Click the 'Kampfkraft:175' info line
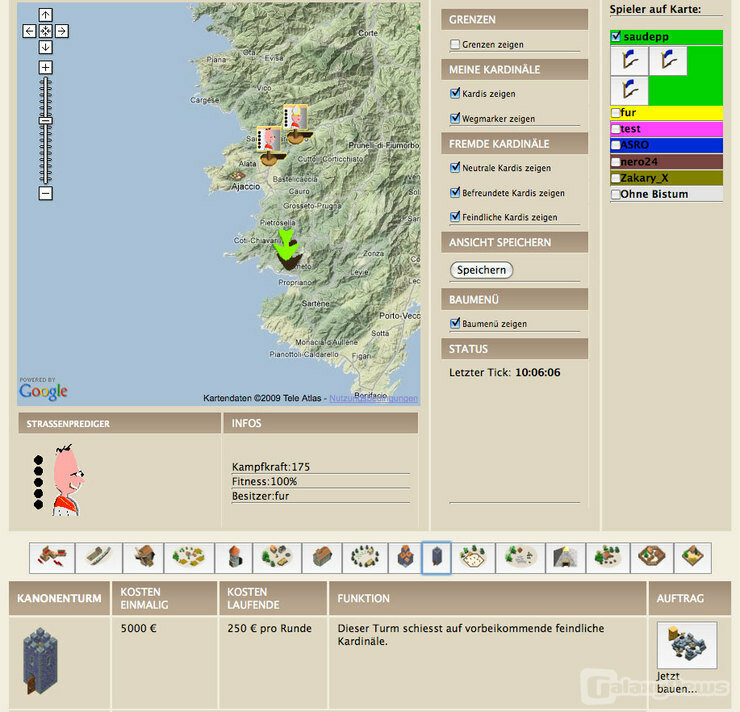 tap(271, 467)
